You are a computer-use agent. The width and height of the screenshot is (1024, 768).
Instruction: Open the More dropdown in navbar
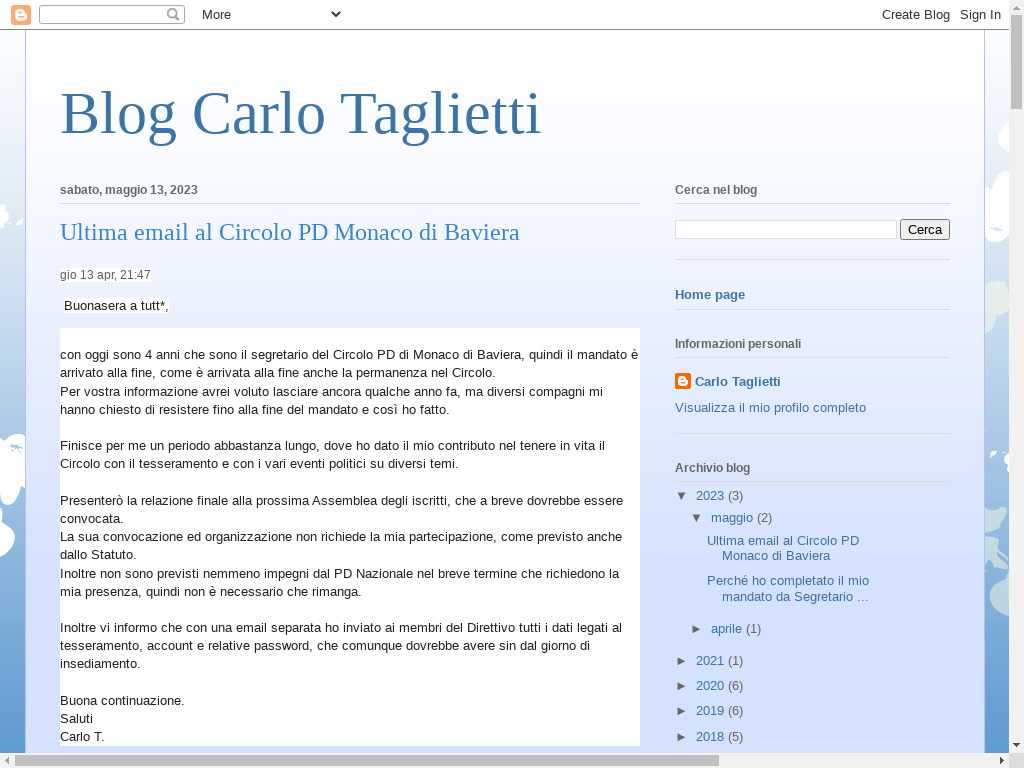point(270,14)
